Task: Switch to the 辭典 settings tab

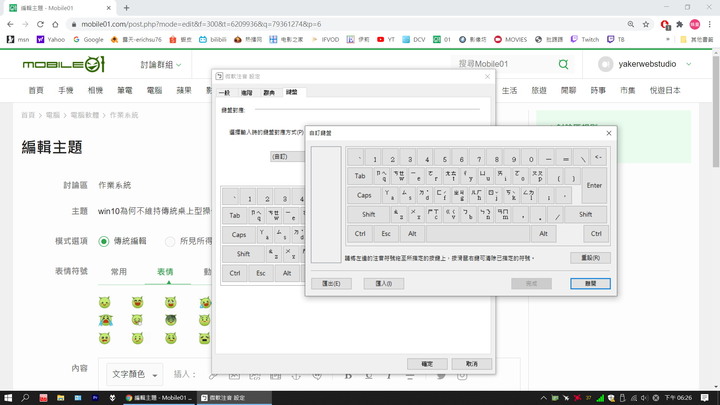Action: (269, 93)
